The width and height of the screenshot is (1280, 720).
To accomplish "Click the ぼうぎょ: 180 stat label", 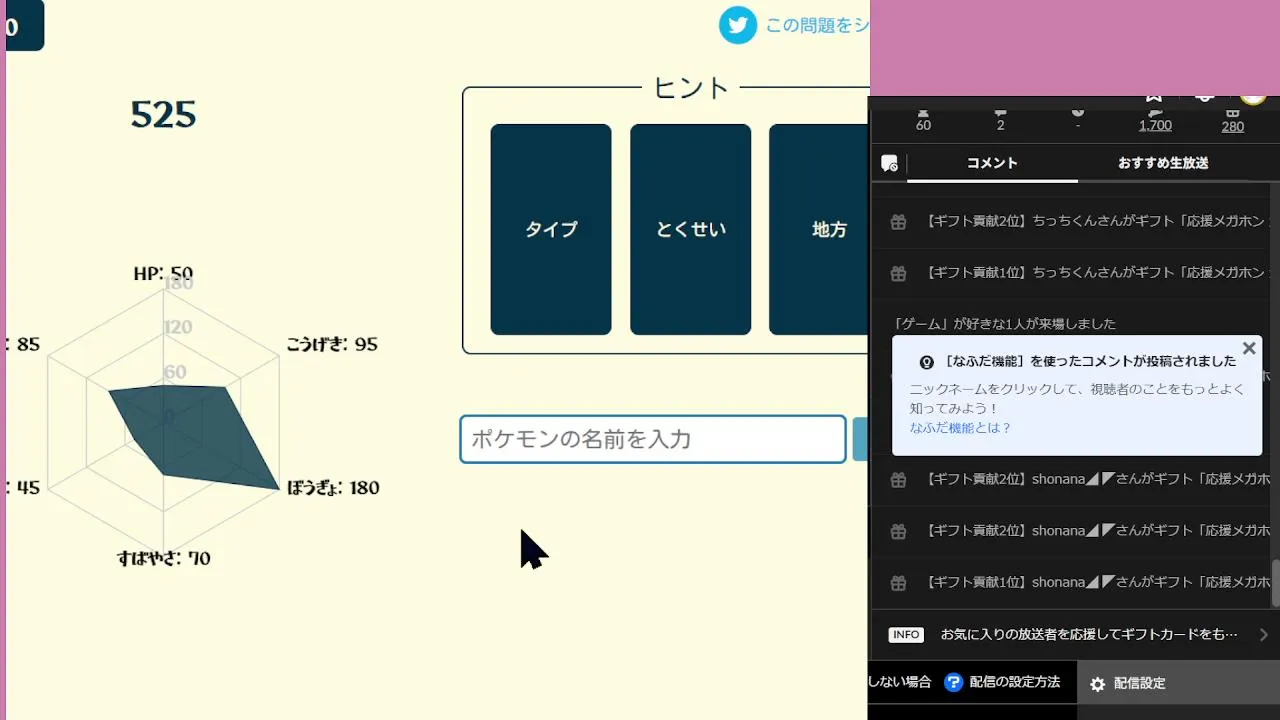I will tap(333, 488).
